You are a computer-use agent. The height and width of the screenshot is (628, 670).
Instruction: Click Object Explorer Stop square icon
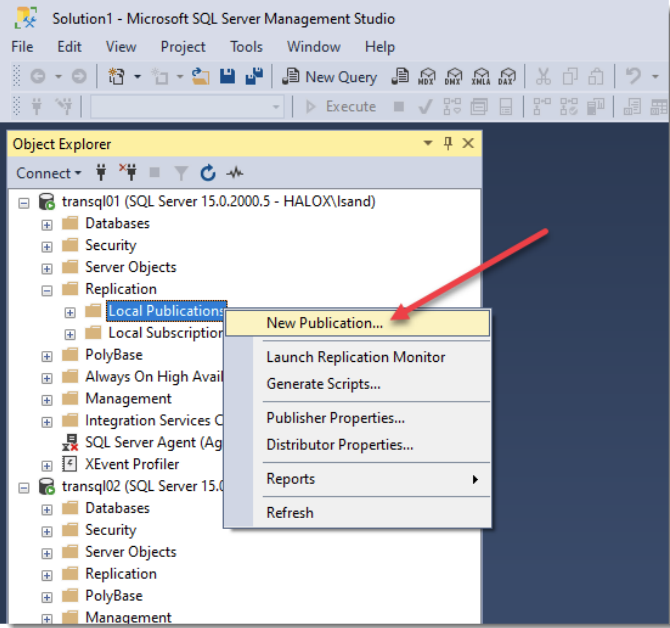(x=154, y=173)
